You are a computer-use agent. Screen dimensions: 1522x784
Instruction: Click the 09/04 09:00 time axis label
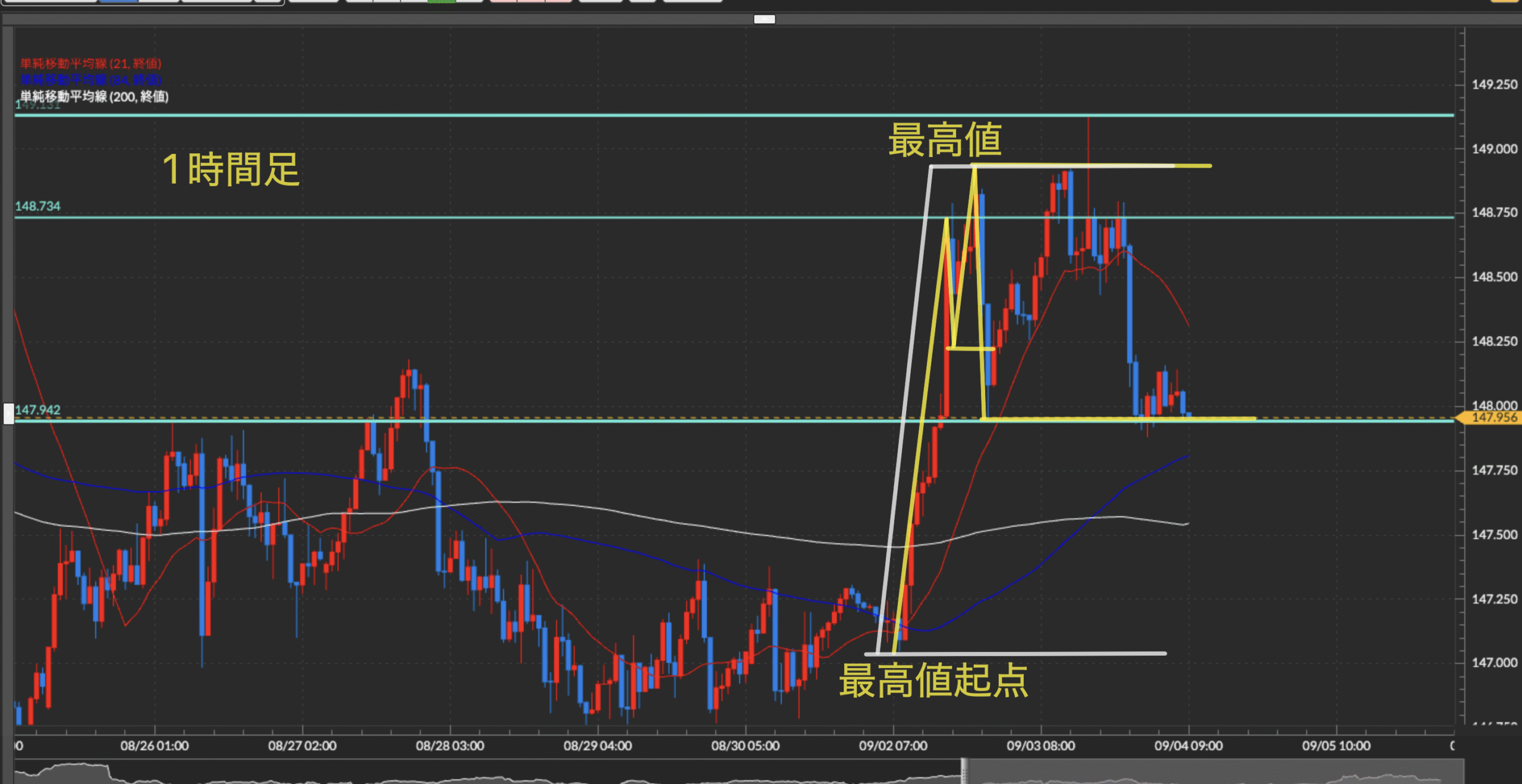point(1188,746)
